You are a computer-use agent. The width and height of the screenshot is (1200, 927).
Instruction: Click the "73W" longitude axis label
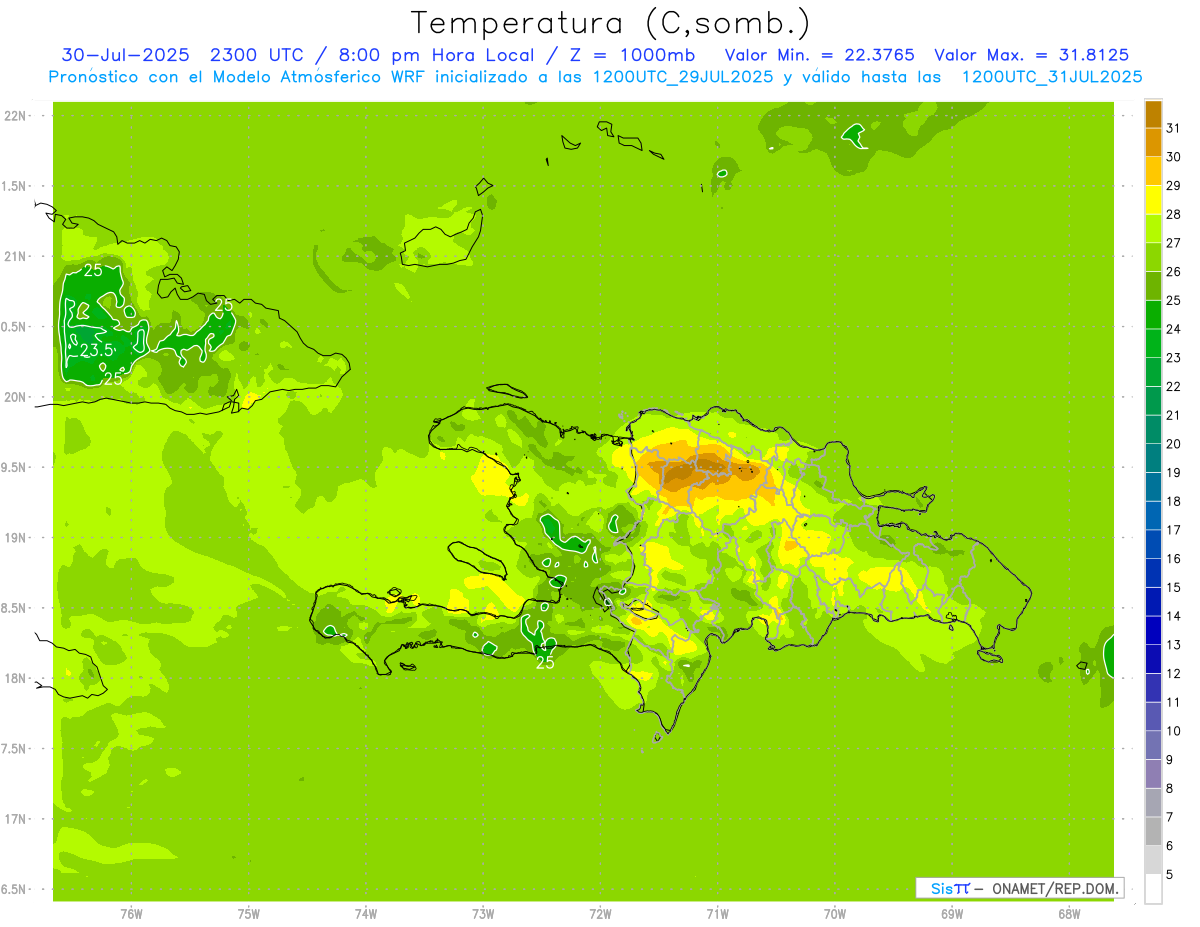pyautogui.click(x=483, y=914)
